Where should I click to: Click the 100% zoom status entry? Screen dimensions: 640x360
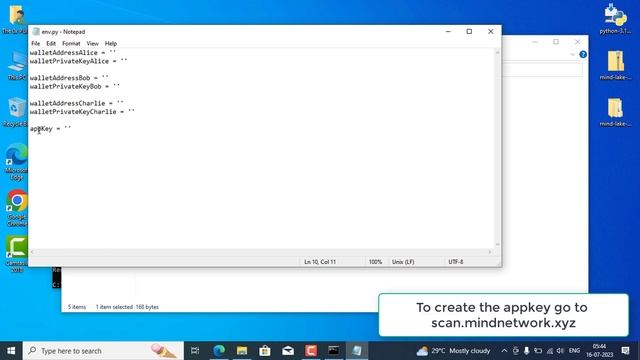click(x=376, y=262)
